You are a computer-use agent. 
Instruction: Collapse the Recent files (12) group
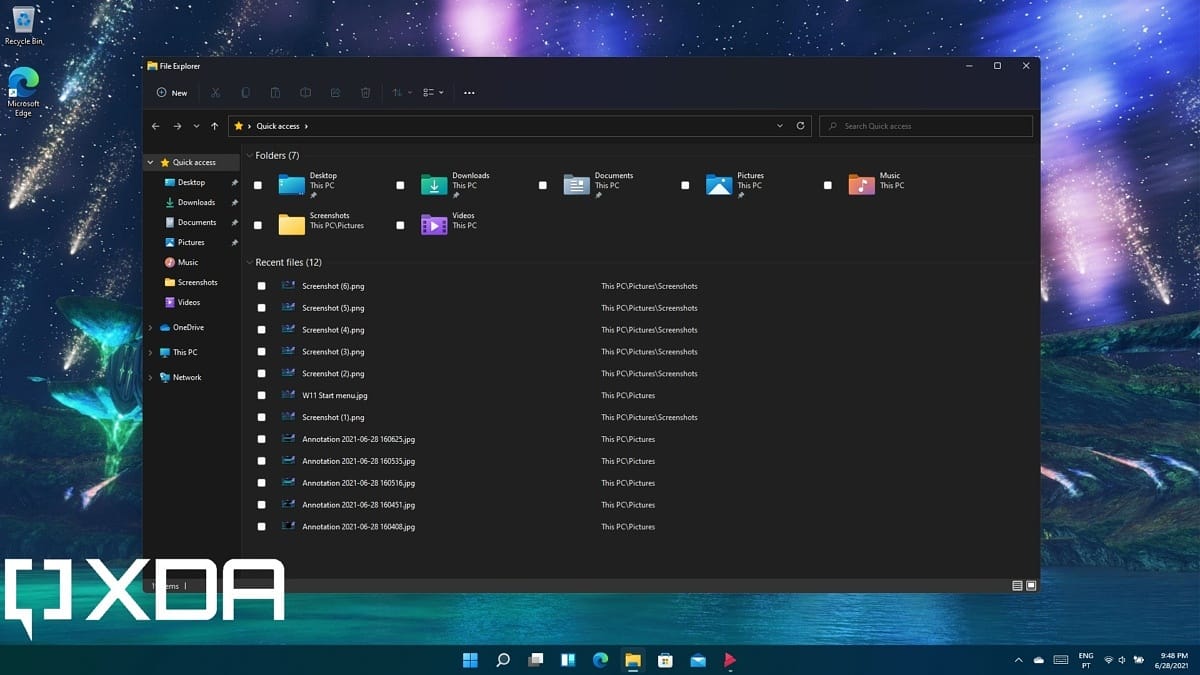click(249, 263)
